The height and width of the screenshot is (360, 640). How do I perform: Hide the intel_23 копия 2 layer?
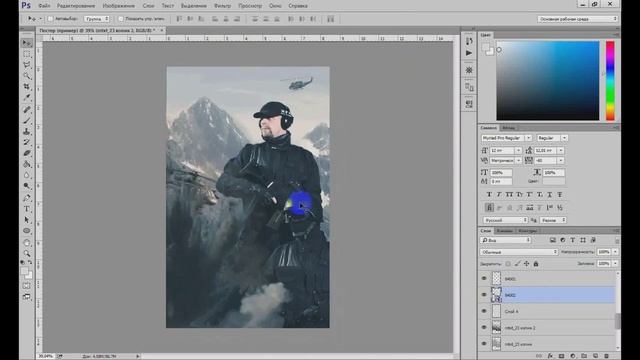(x=484, y=327)
